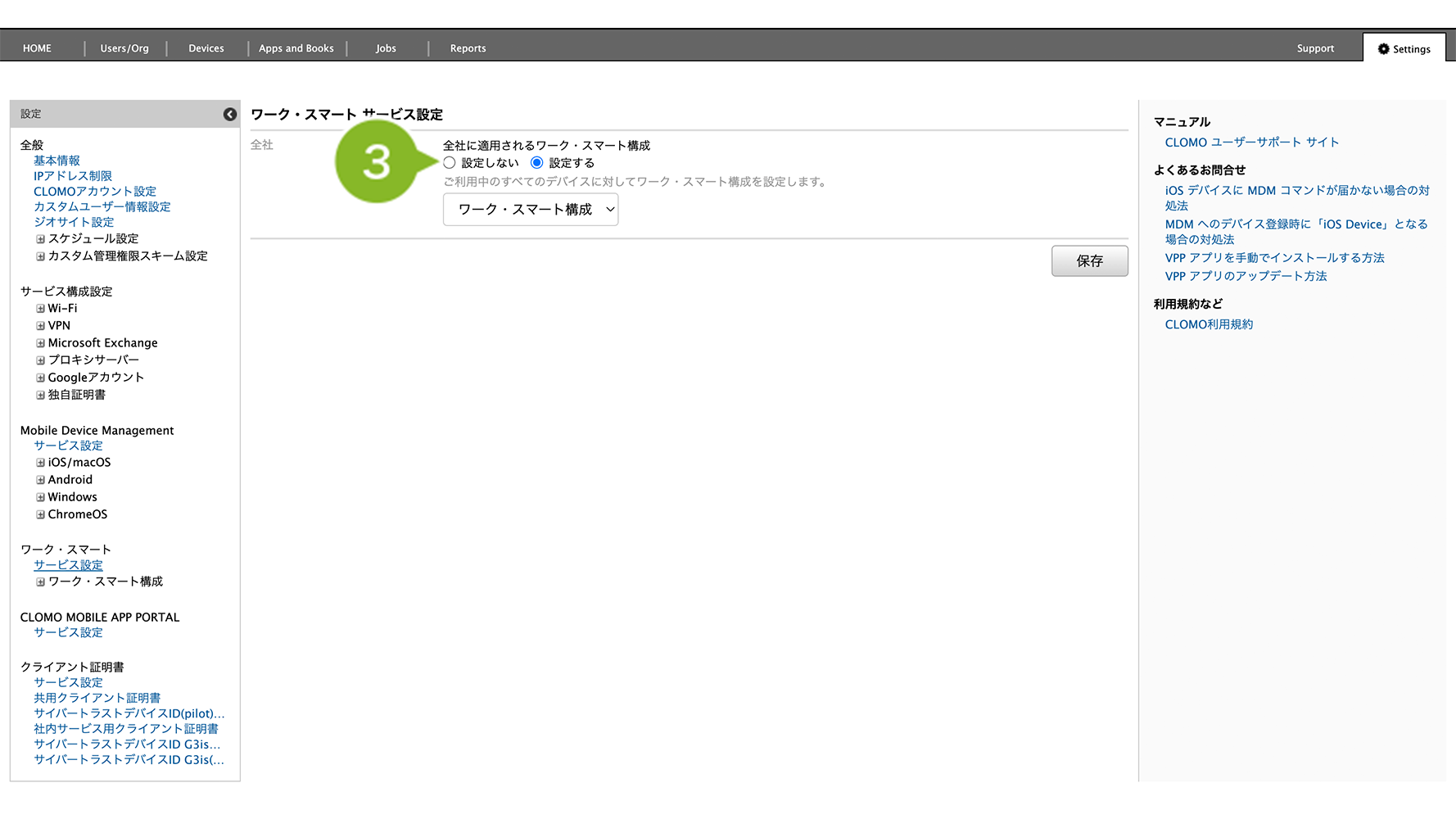This screenshot has width=1456, height=819.
Task: Select the 設定する radio button
Action: (537, 163)
